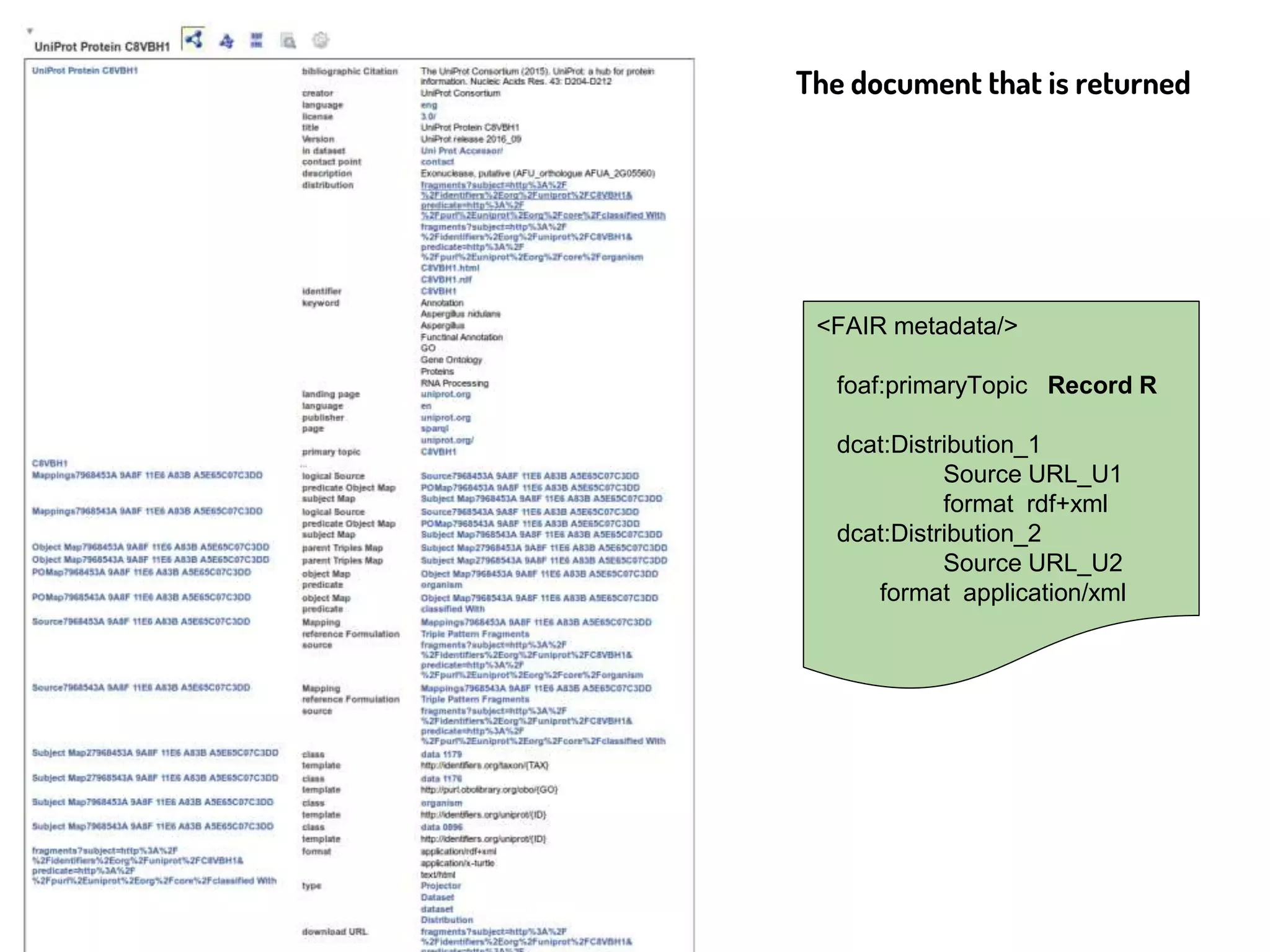
Task: Follow the 'Uni Prot Accessor/' dataset link
Action: [x=462, y=151]
